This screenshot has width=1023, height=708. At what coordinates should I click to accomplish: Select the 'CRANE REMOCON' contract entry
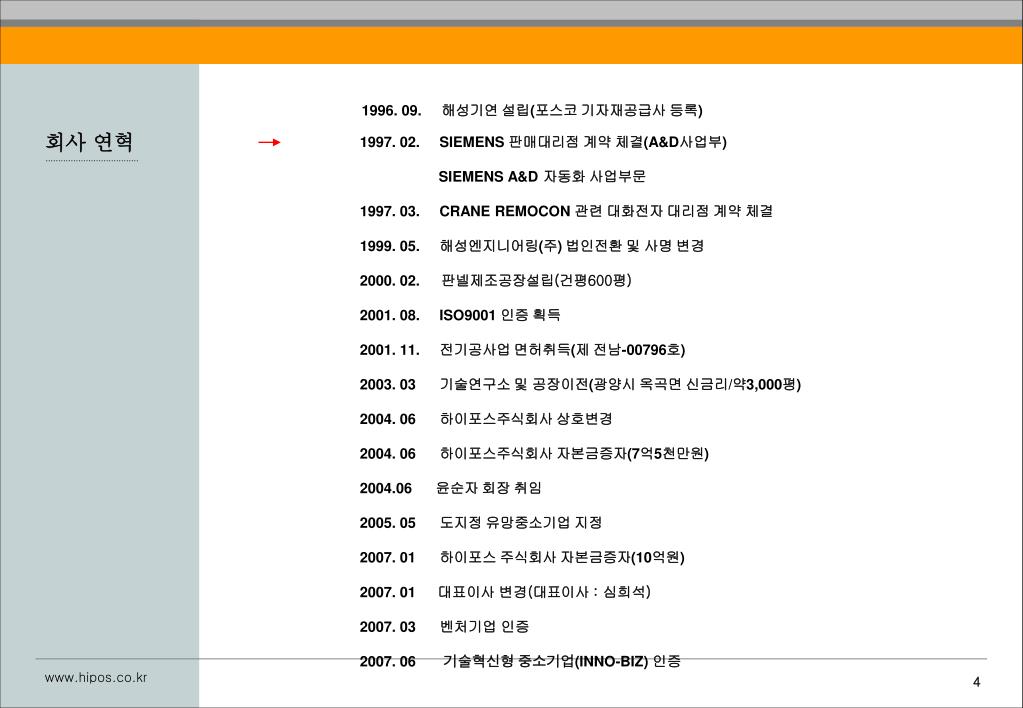(x=605, y=211)
